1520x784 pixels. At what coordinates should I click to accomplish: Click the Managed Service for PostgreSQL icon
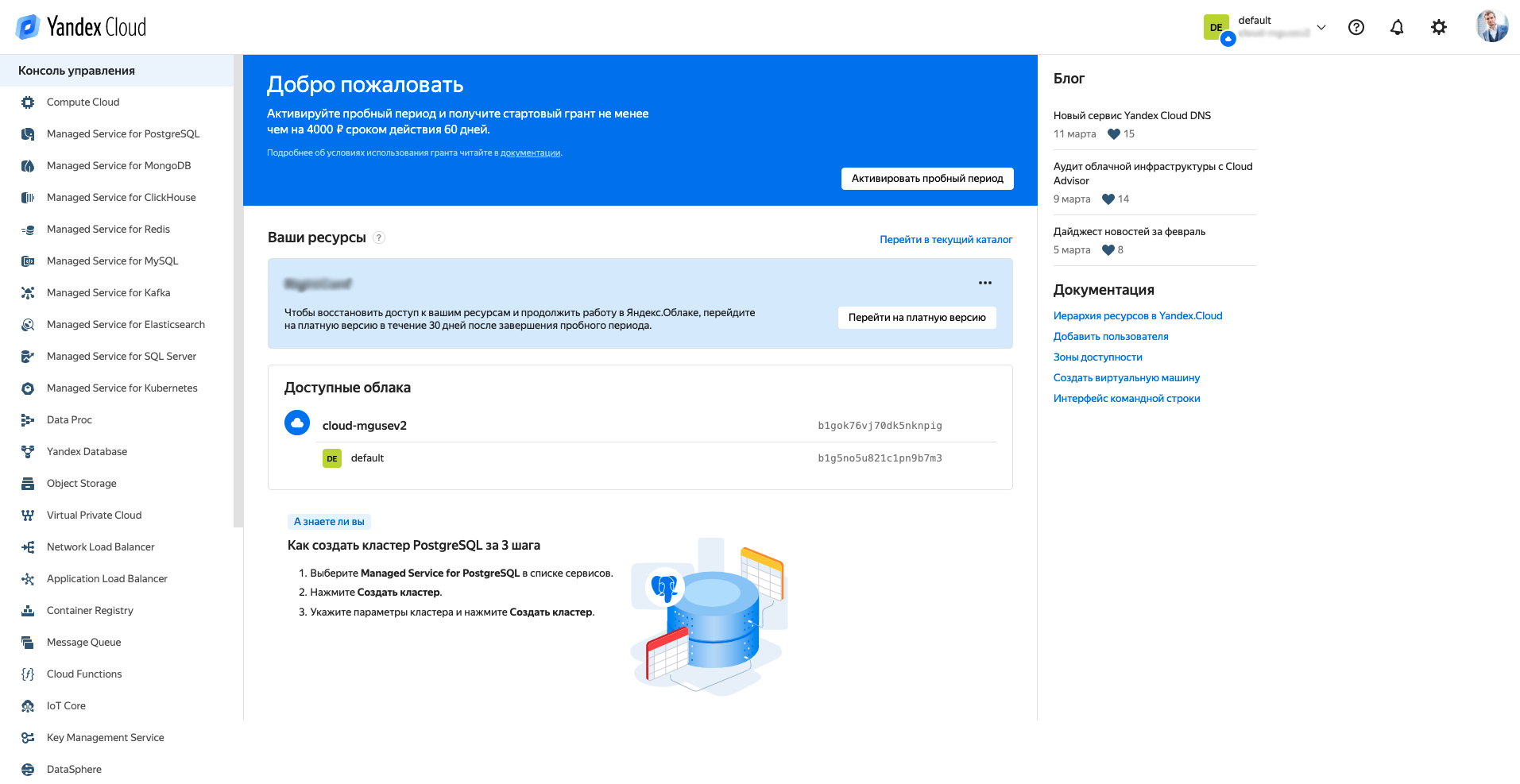28,134
